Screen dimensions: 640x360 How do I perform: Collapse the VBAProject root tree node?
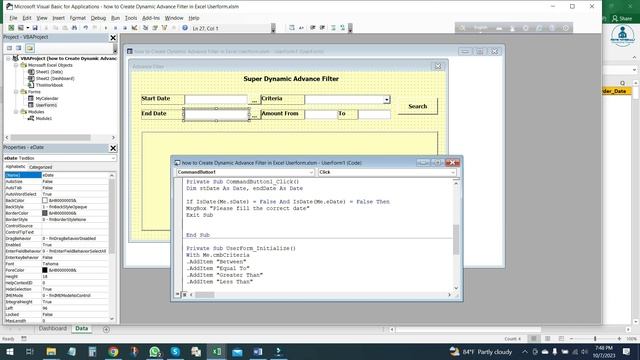point(8,58)
